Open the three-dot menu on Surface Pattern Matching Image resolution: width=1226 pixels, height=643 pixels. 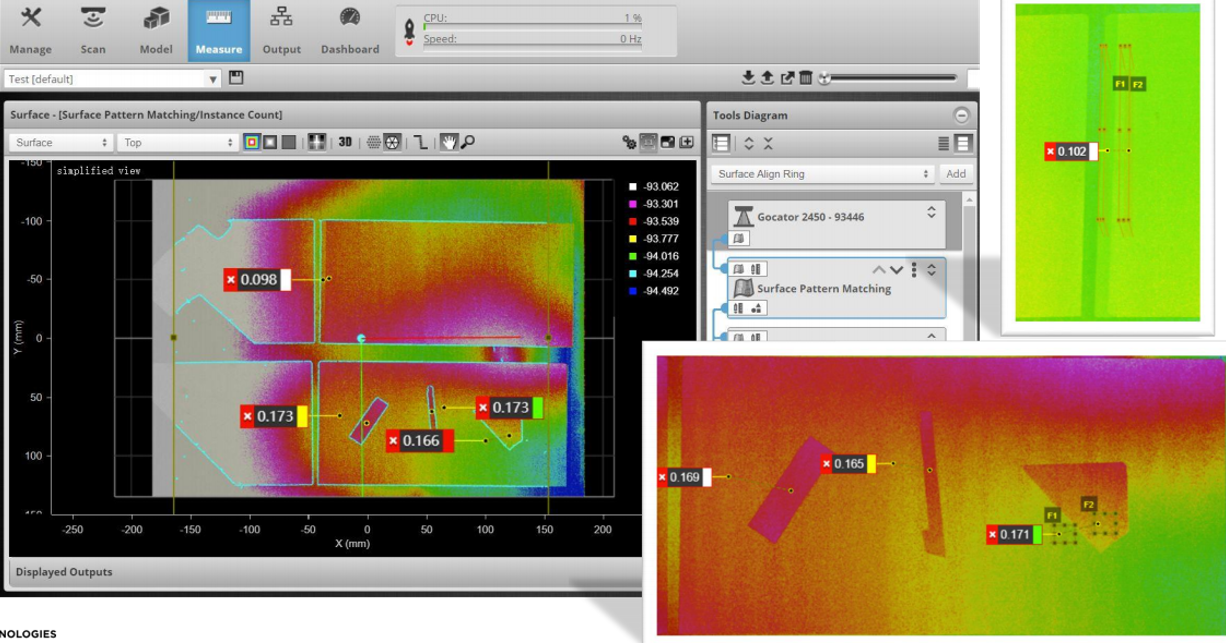(914, 270)
